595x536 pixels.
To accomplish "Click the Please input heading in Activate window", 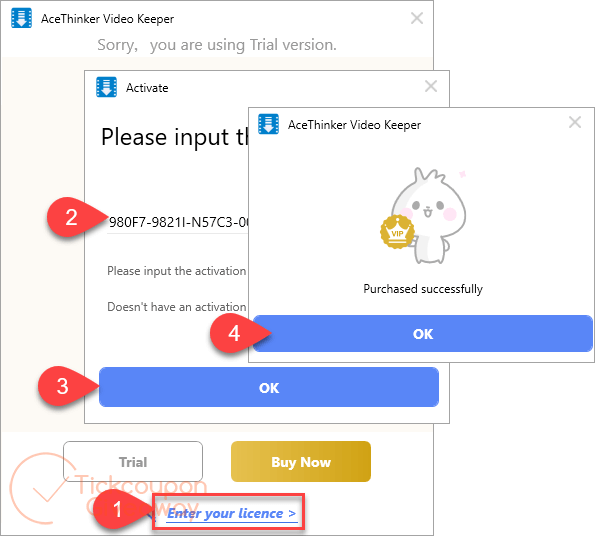I will (x=175, y=137).
